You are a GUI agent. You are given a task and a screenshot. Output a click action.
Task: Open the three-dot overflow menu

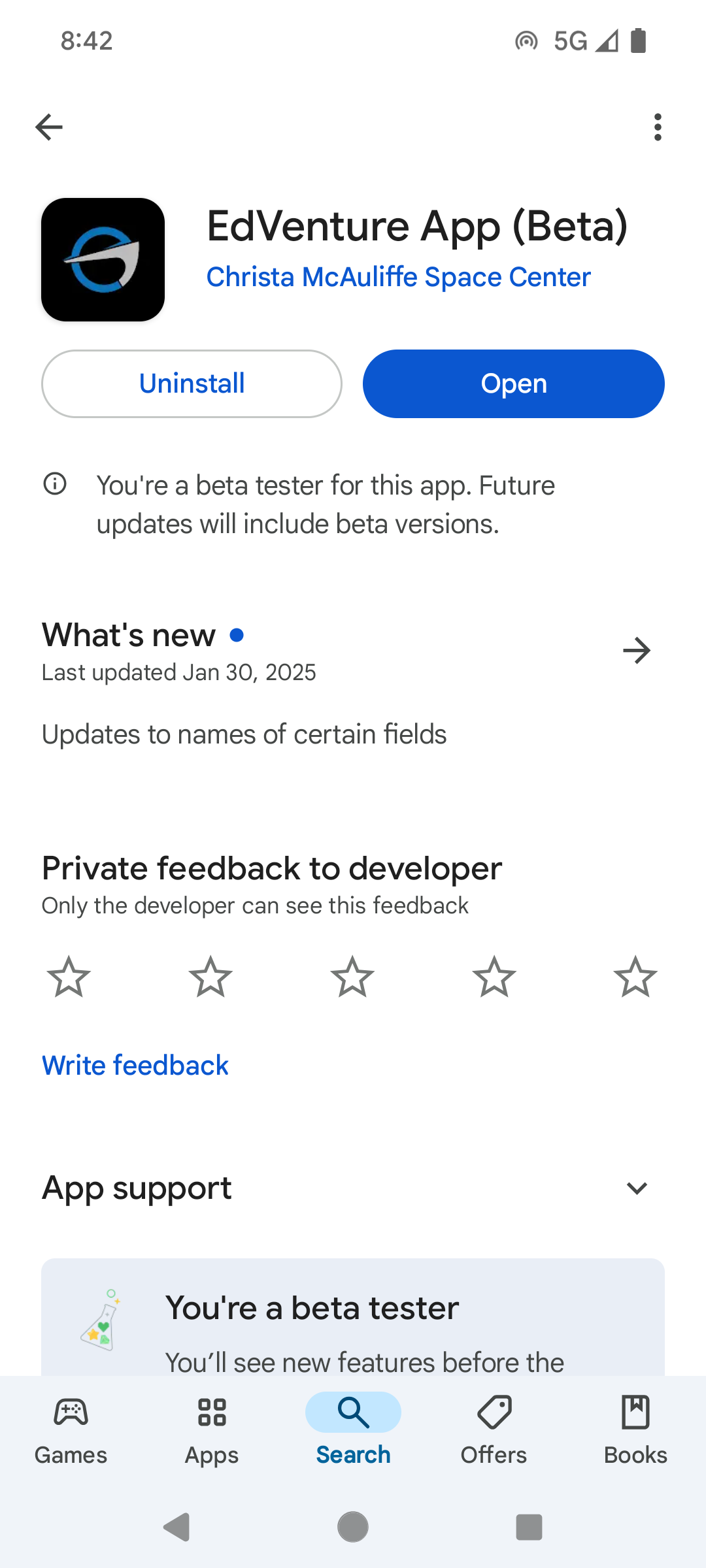point(658,127)
